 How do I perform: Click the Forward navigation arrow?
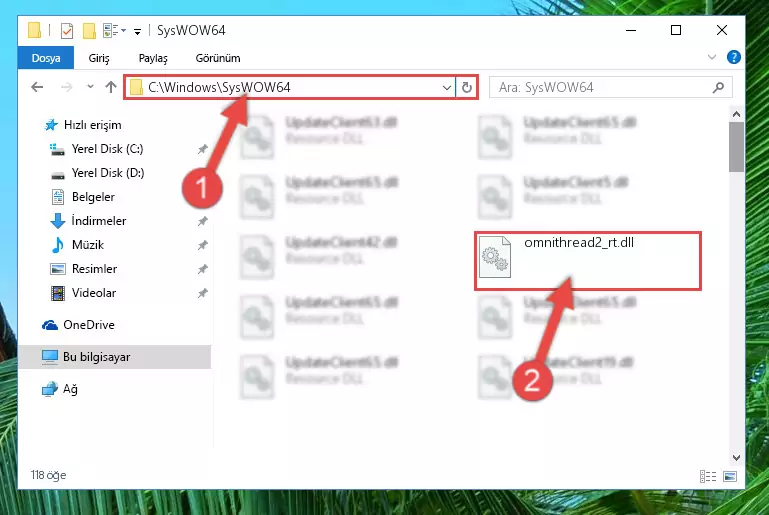(66, 87)
